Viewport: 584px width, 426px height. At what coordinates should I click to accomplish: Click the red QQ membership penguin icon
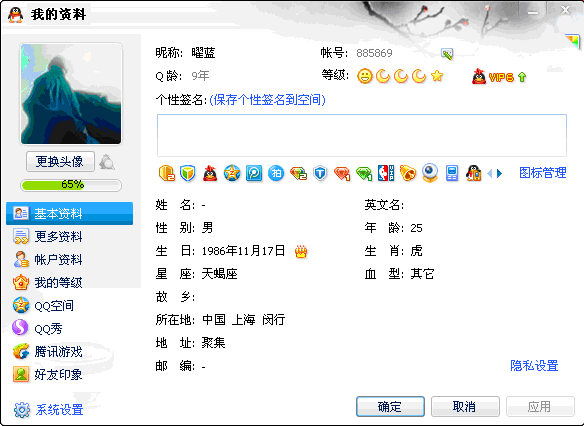(x=210, y=173)
